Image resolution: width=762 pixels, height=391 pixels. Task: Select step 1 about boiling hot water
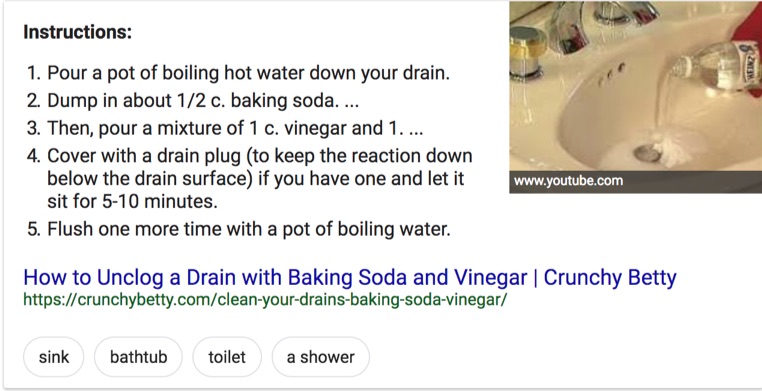pyautogui.click(x=238, y=74)
